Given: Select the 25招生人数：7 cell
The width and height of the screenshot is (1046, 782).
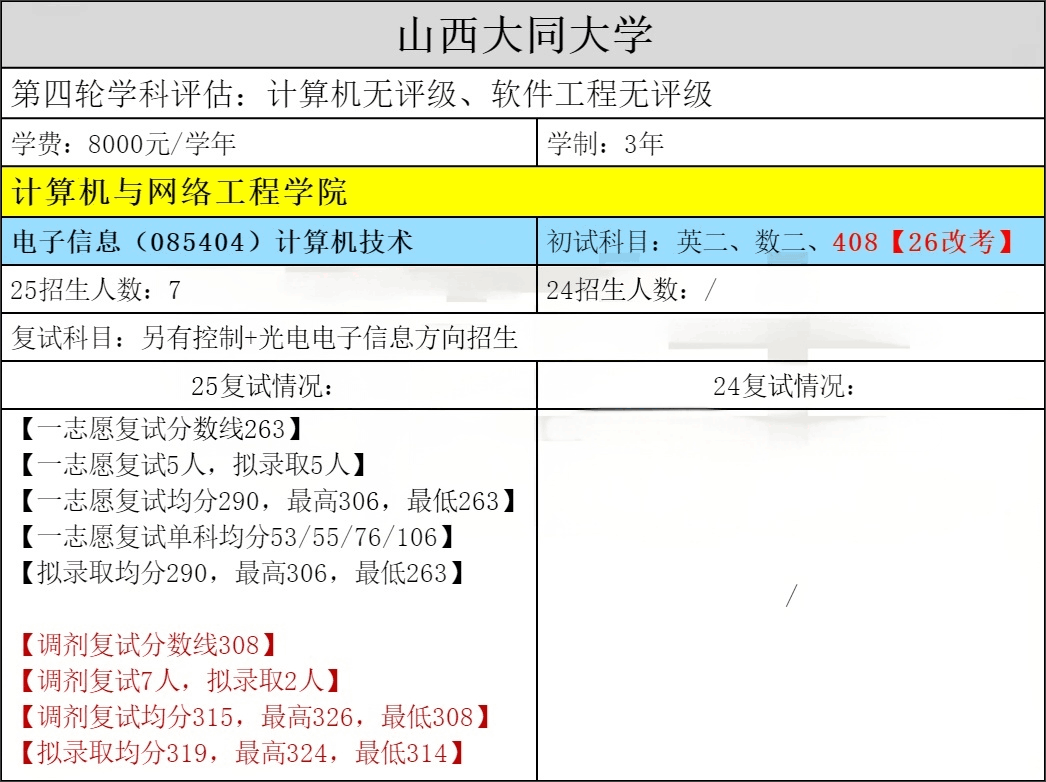Looking at the screenshot, I should click(96, 290).
